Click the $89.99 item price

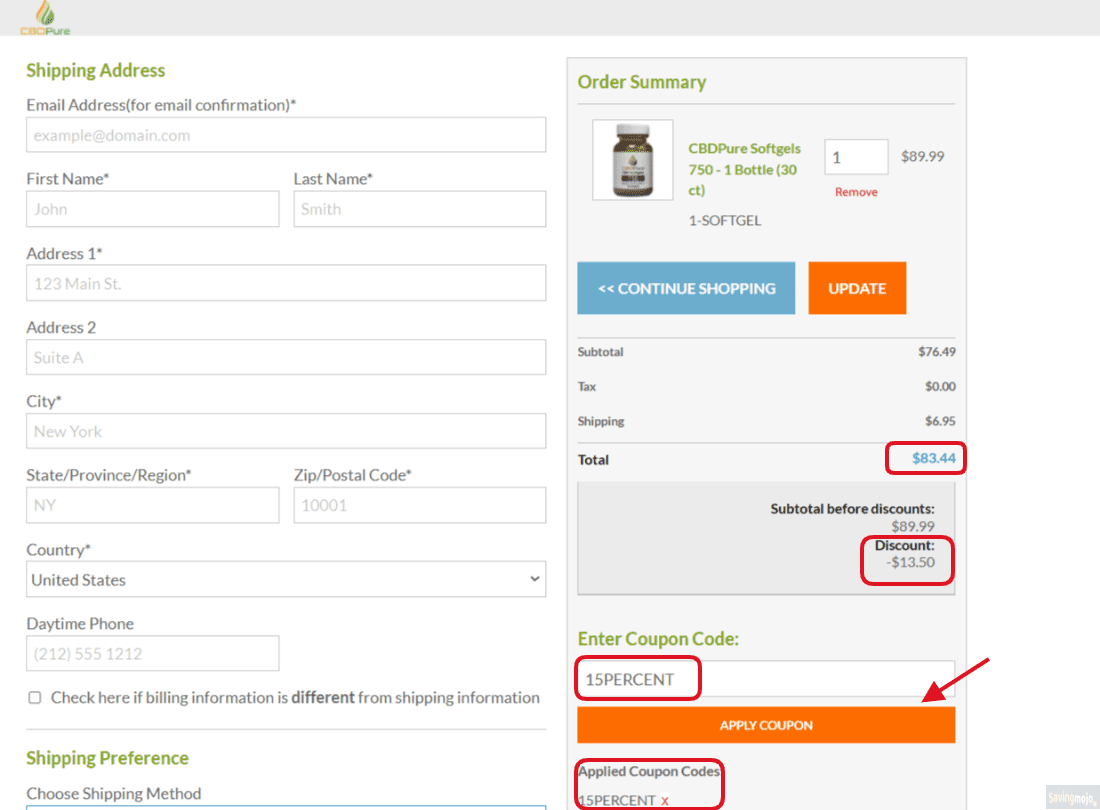tap(923, 156)
